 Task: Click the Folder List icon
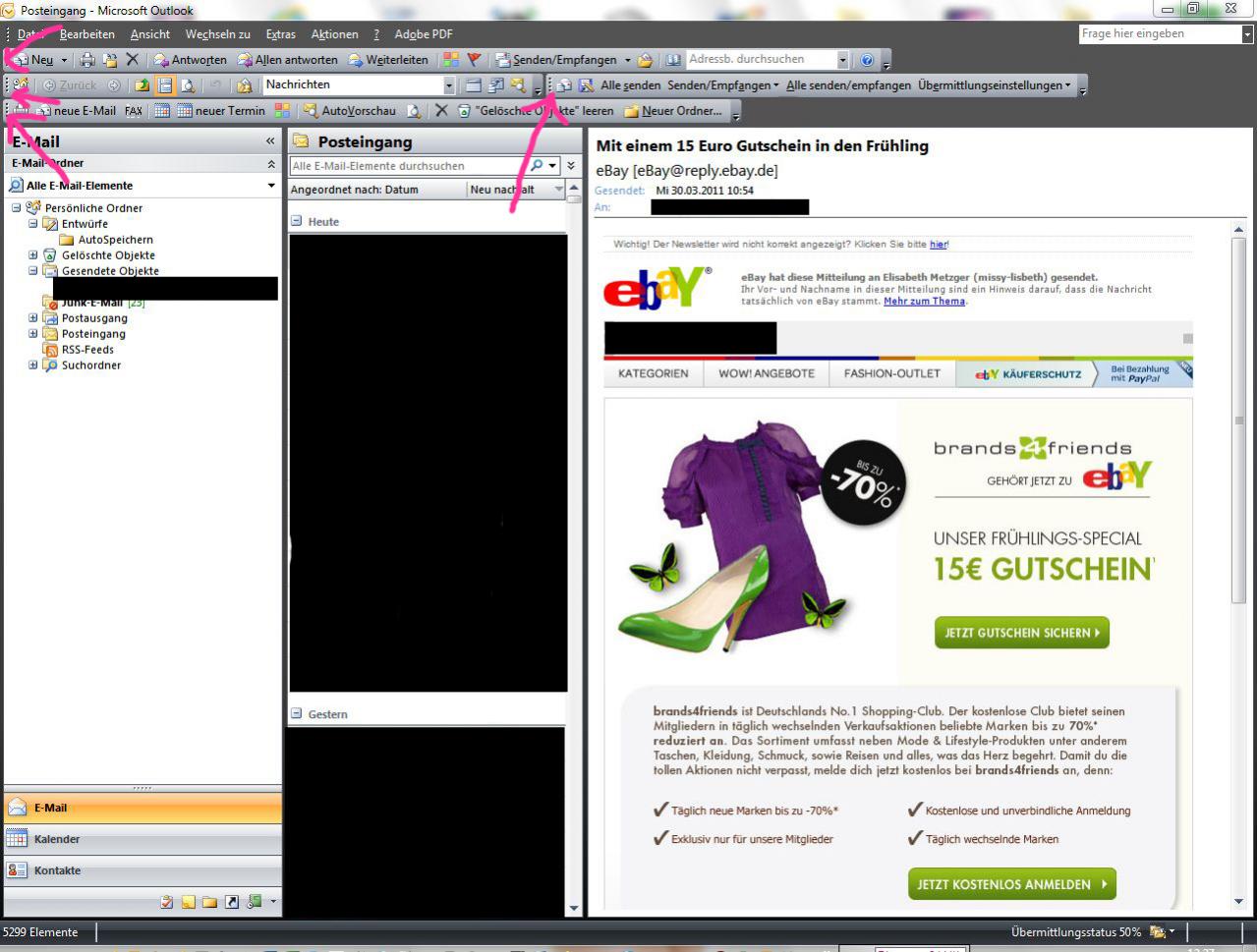[210, 902]
